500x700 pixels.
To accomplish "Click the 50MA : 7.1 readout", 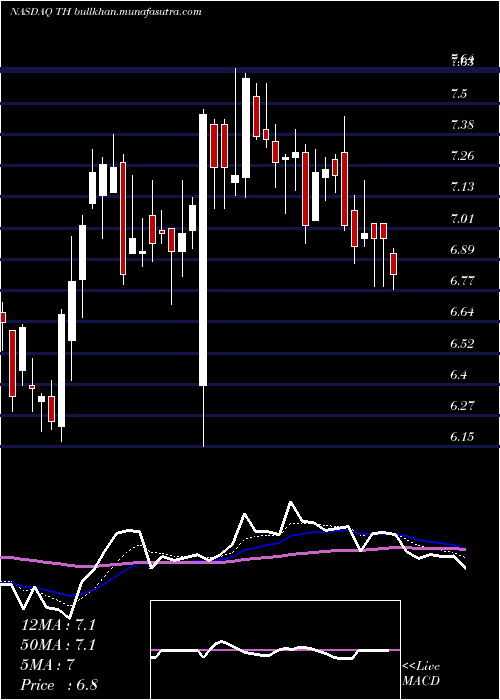I will (58, 645).
